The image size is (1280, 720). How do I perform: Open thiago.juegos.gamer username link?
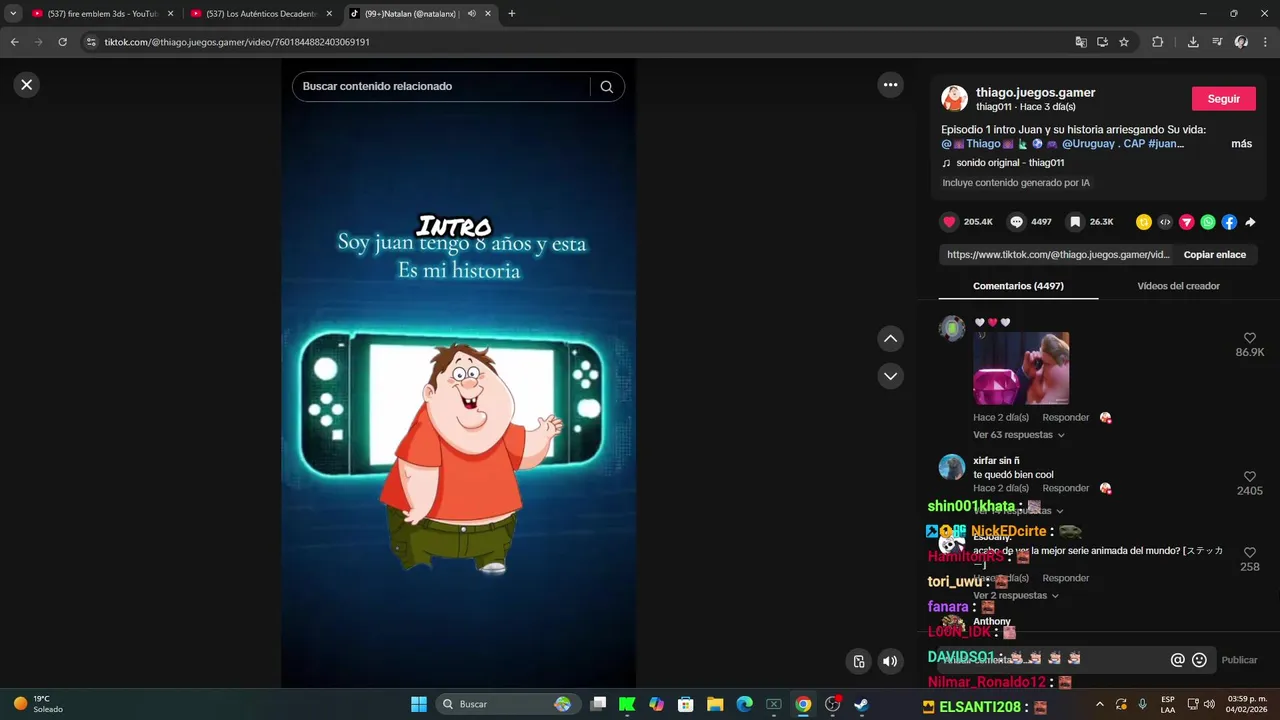[x=1036, y=92]
